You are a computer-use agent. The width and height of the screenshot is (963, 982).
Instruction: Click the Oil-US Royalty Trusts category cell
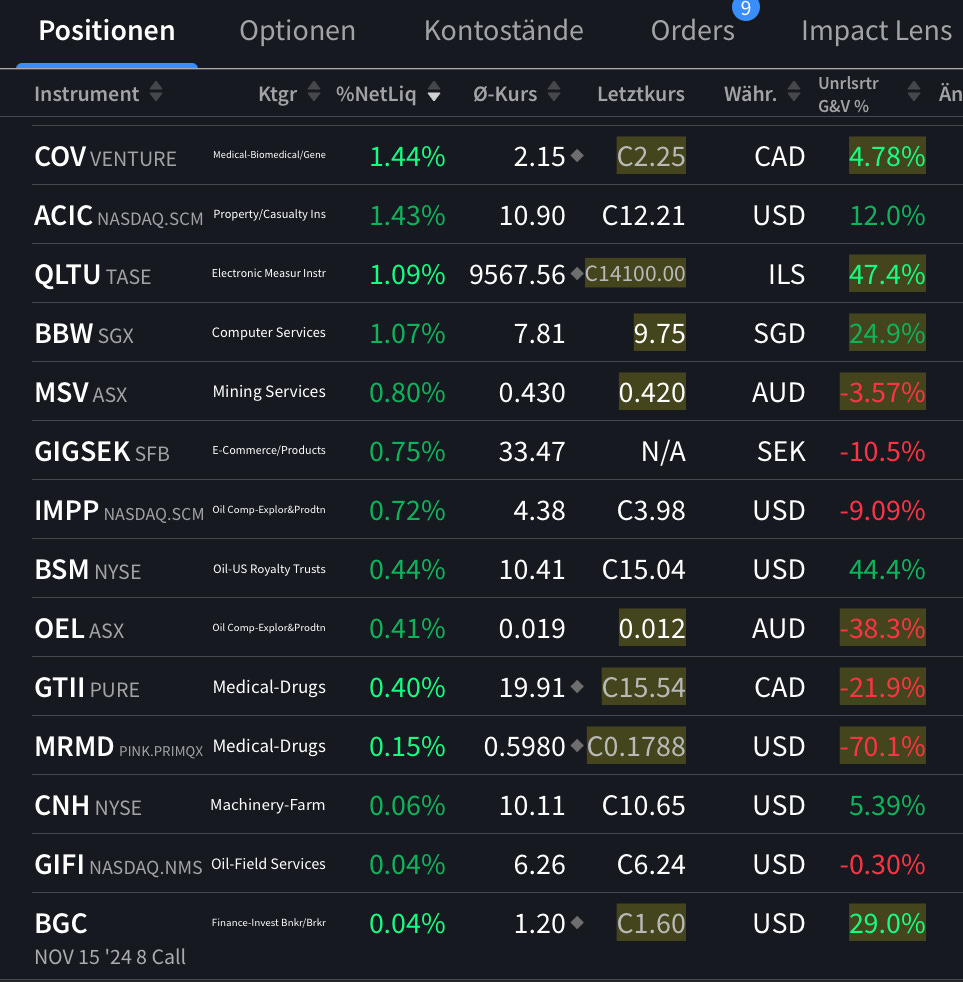269,569
